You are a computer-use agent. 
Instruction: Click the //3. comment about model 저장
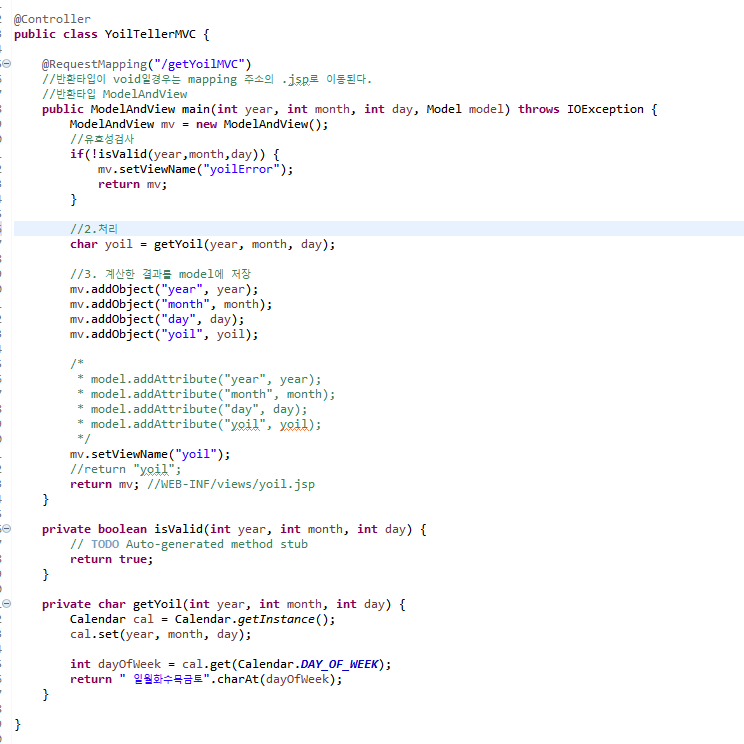[x=160, y=274]
